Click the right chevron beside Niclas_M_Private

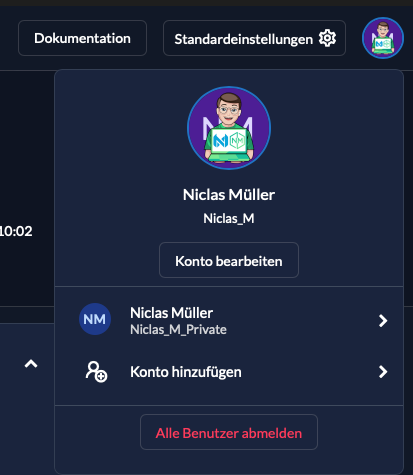click(x=383, y=321)
